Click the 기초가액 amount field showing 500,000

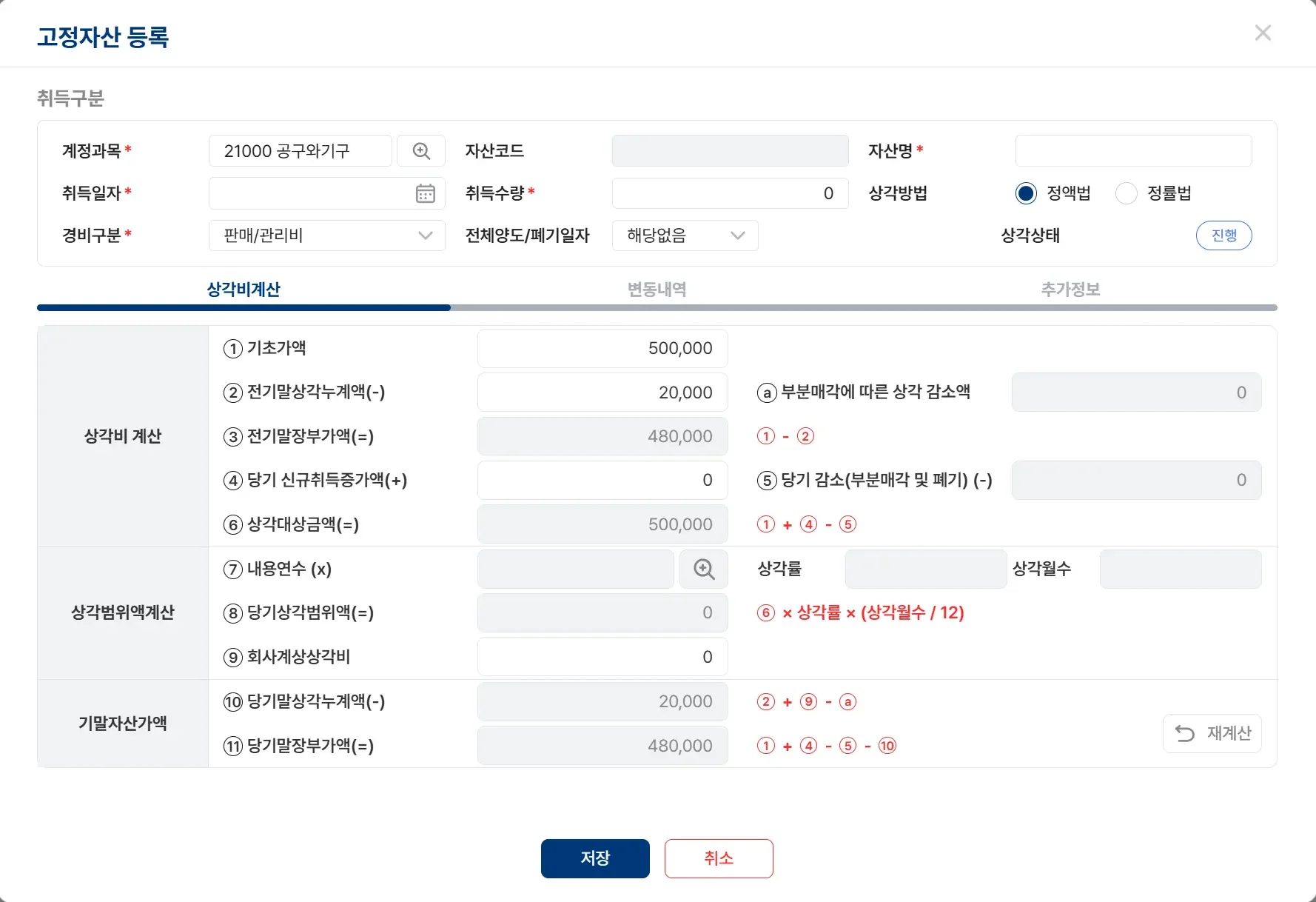pos(602,348)
